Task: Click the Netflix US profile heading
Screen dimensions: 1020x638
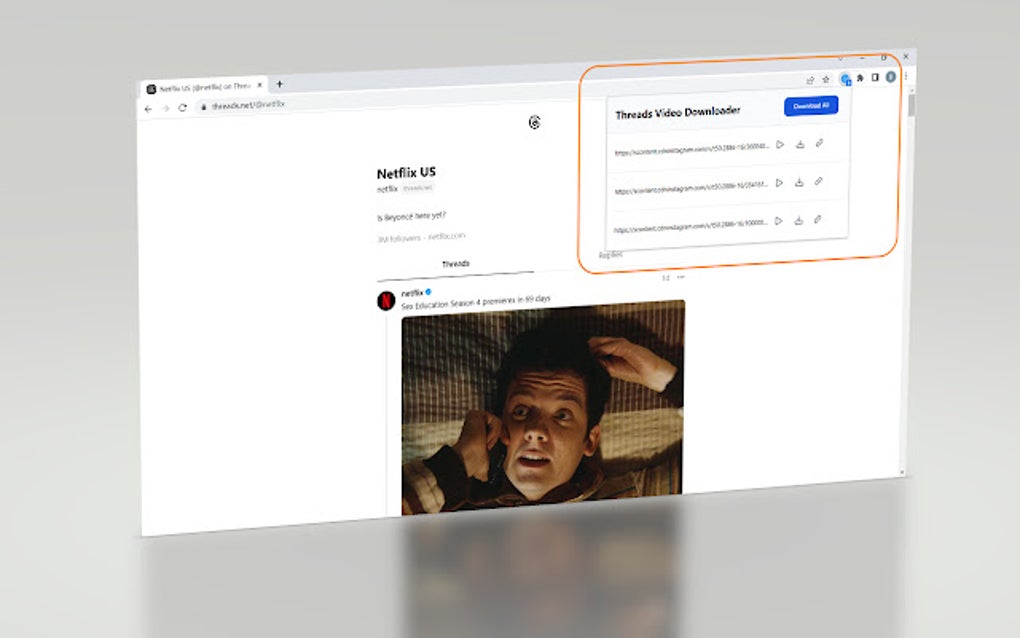Action: pyautogui.click(x=406, y=173)
